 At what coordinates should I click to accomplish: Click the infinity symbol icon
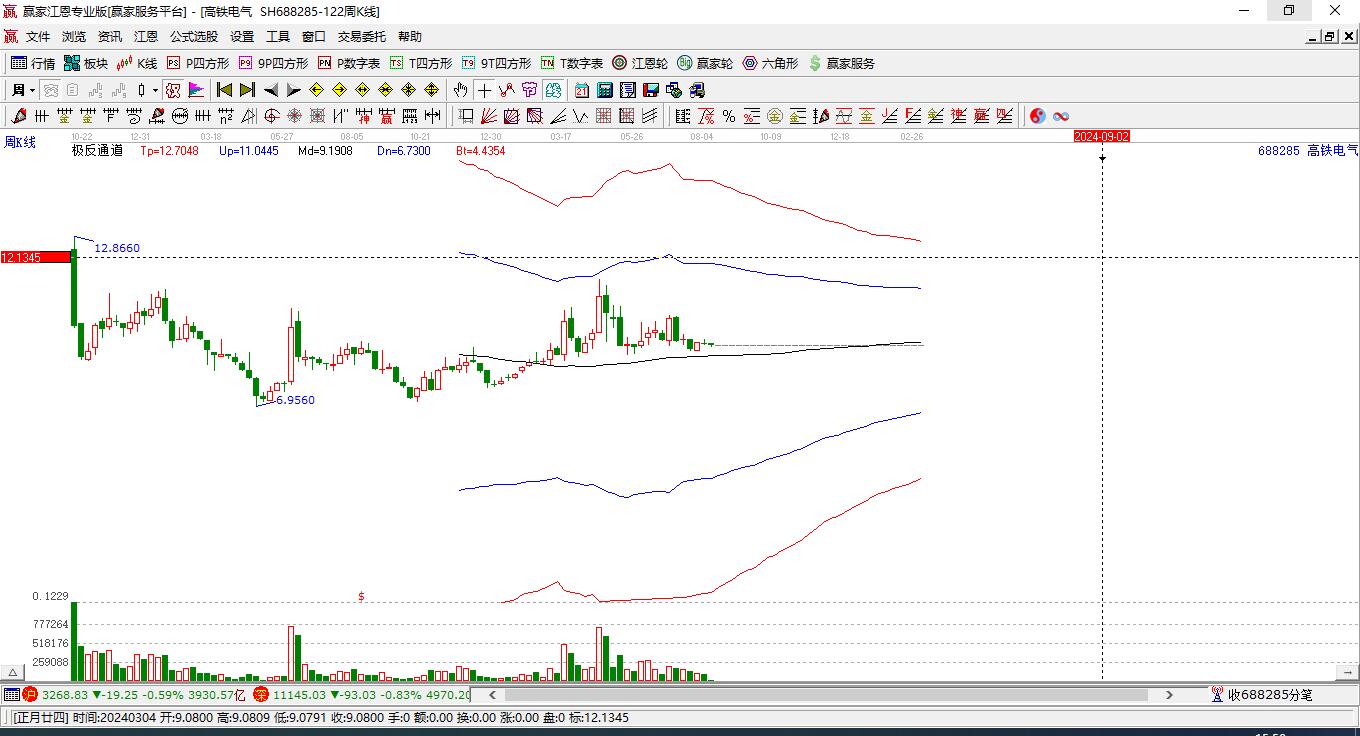[1061, 116]
